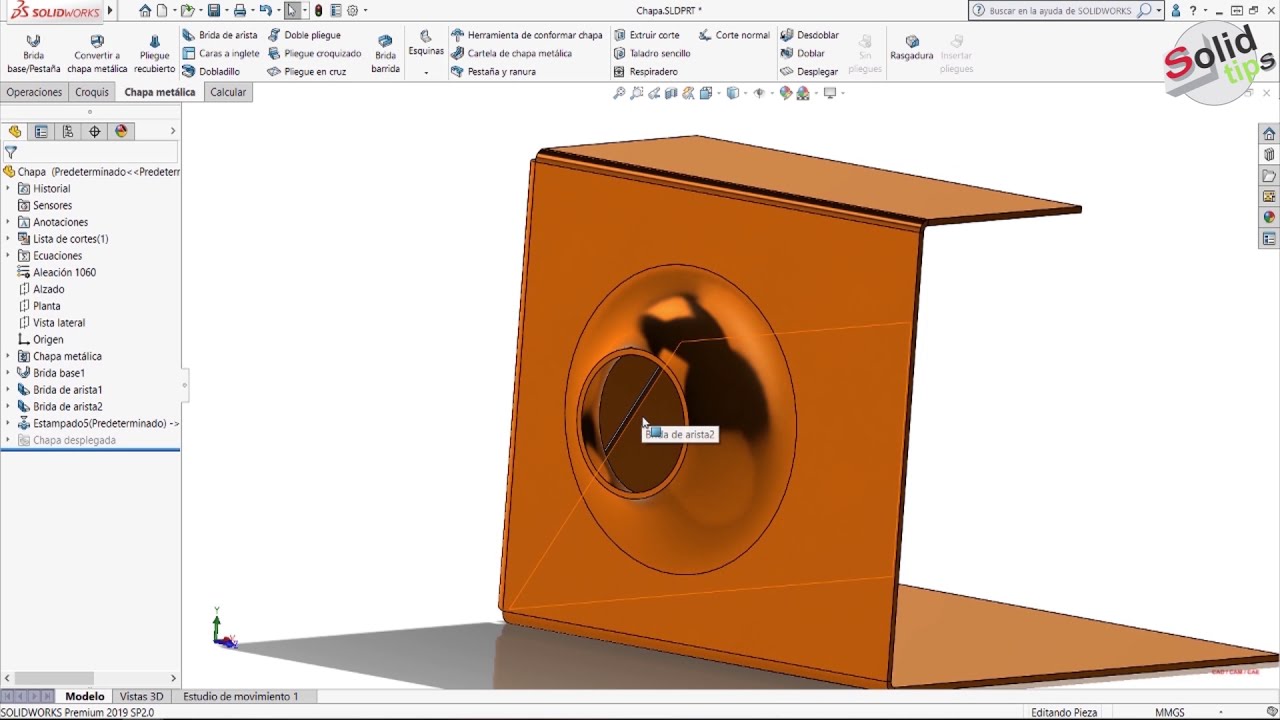Click the Zoom to fit magnifier icon
1280x720 pixels.
[x=619, y=93]
